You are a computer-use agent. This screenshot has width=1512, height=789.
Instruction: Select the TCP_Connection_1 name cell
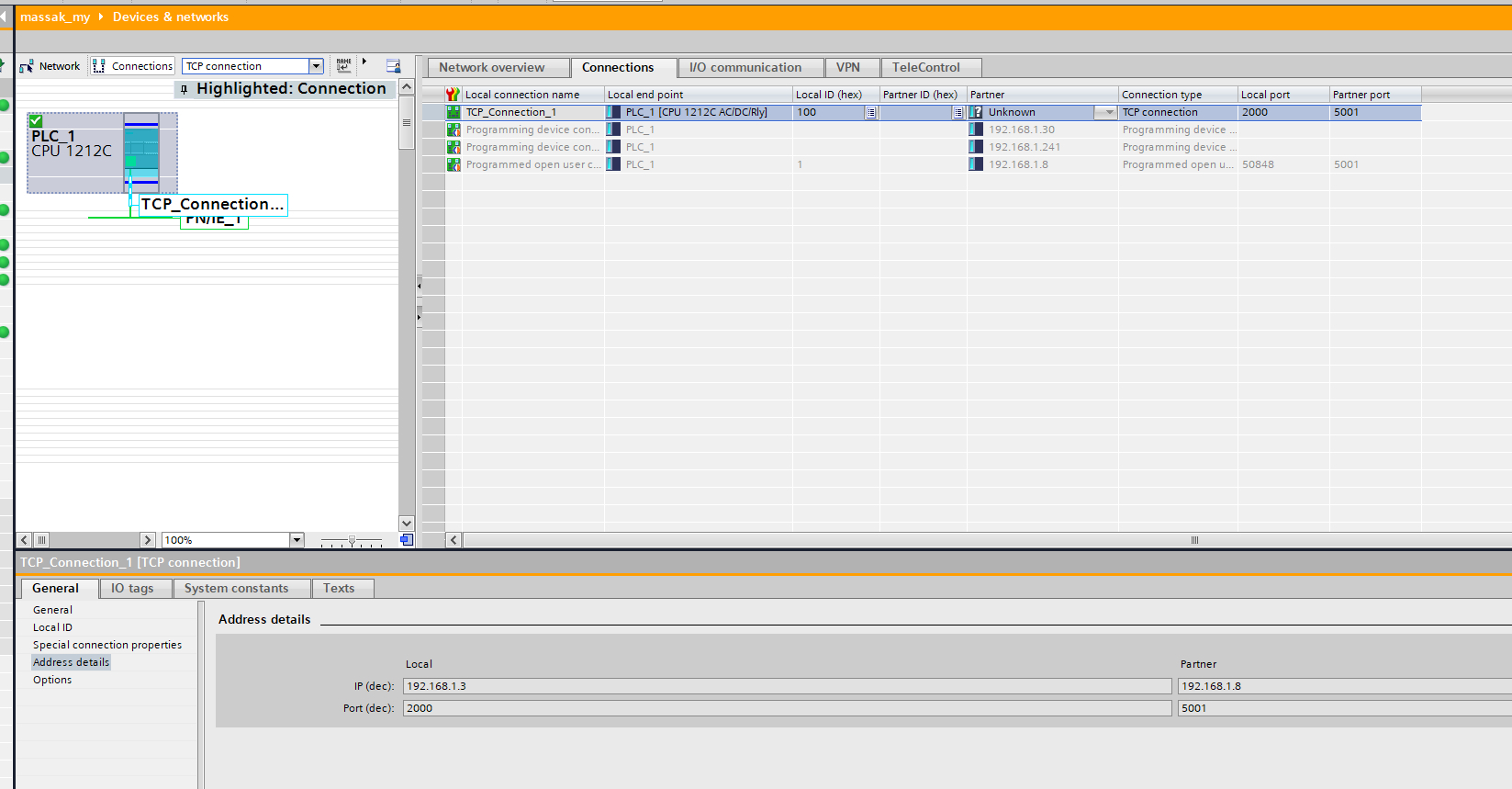pyautogui.click(x=532, y=112)
